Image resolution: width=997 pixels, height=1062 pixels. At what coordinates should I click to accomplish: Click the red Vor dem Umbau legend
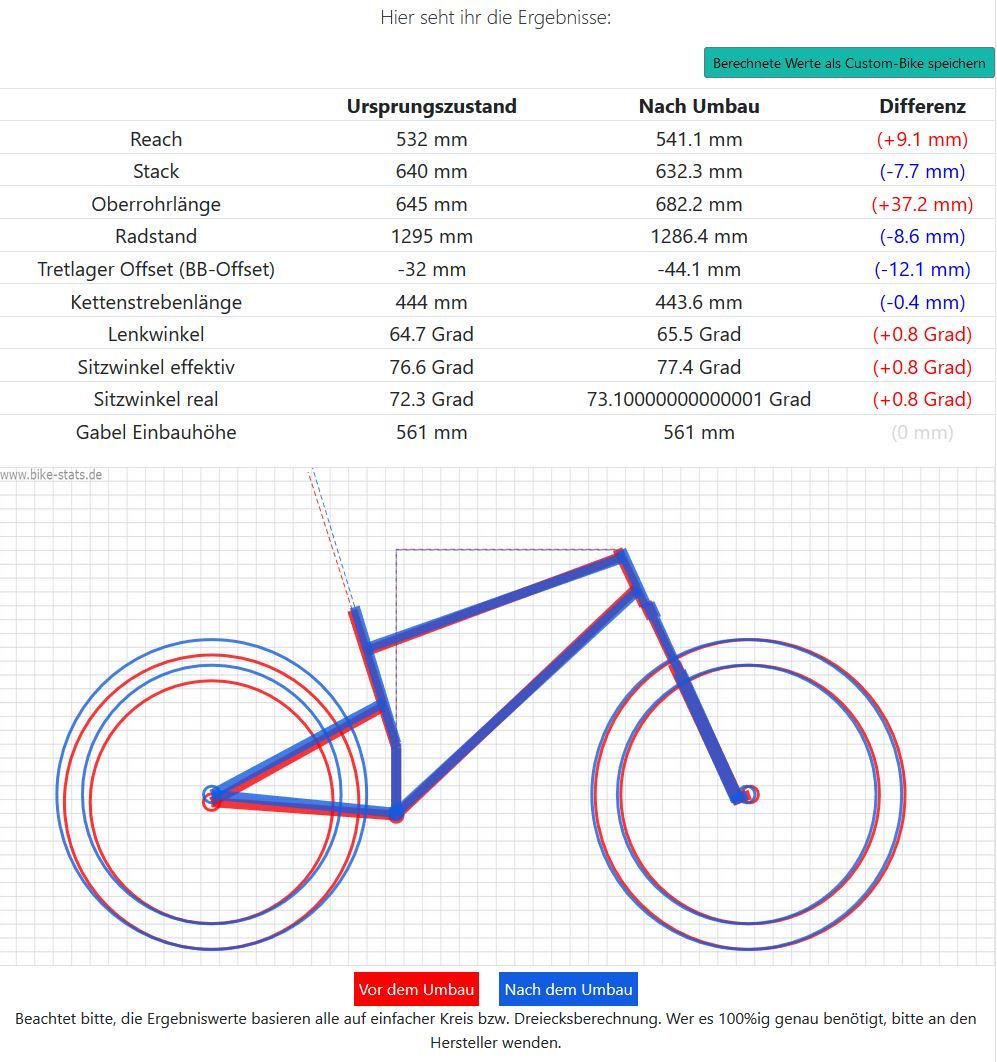click(416, 989)
